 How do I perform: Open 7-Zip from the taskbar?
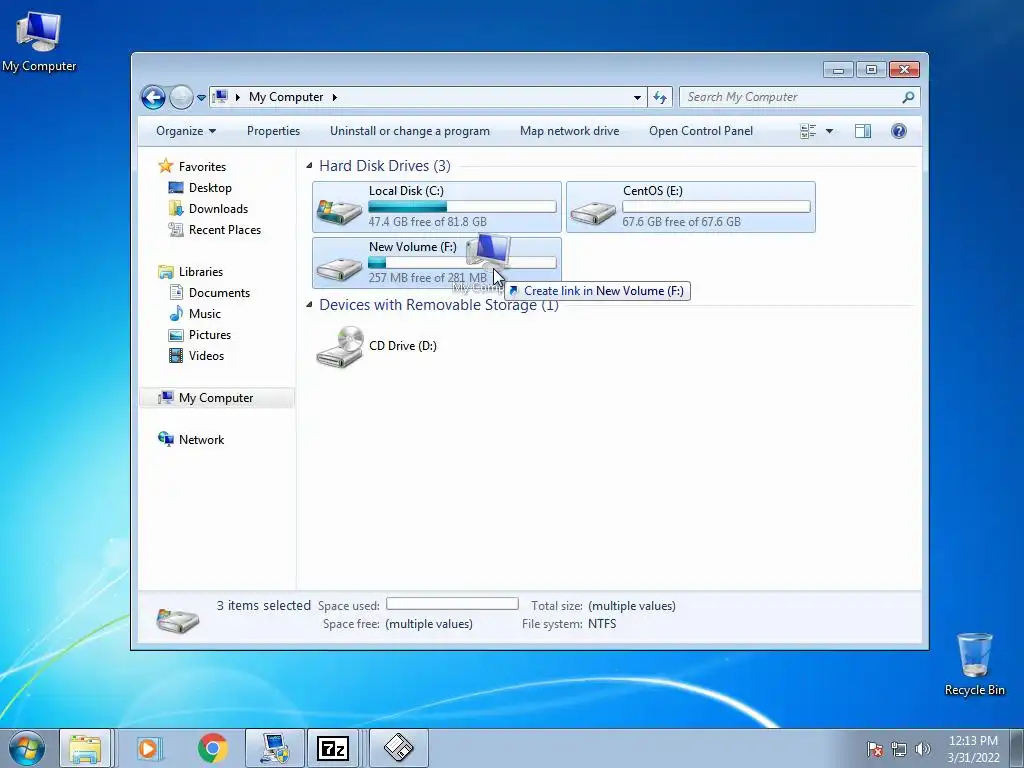(x=332, y=748)
